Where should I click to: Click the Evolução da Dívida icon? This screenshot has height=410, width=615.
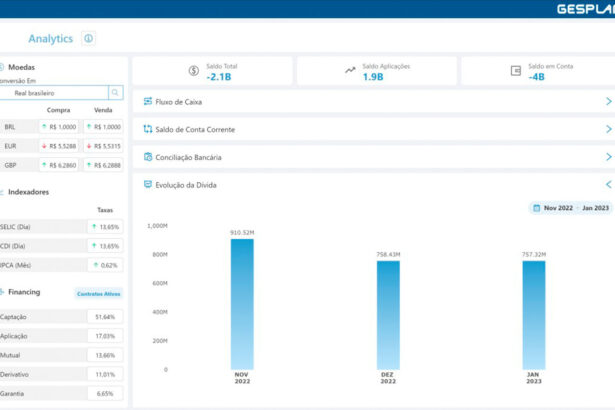point(148,185)
